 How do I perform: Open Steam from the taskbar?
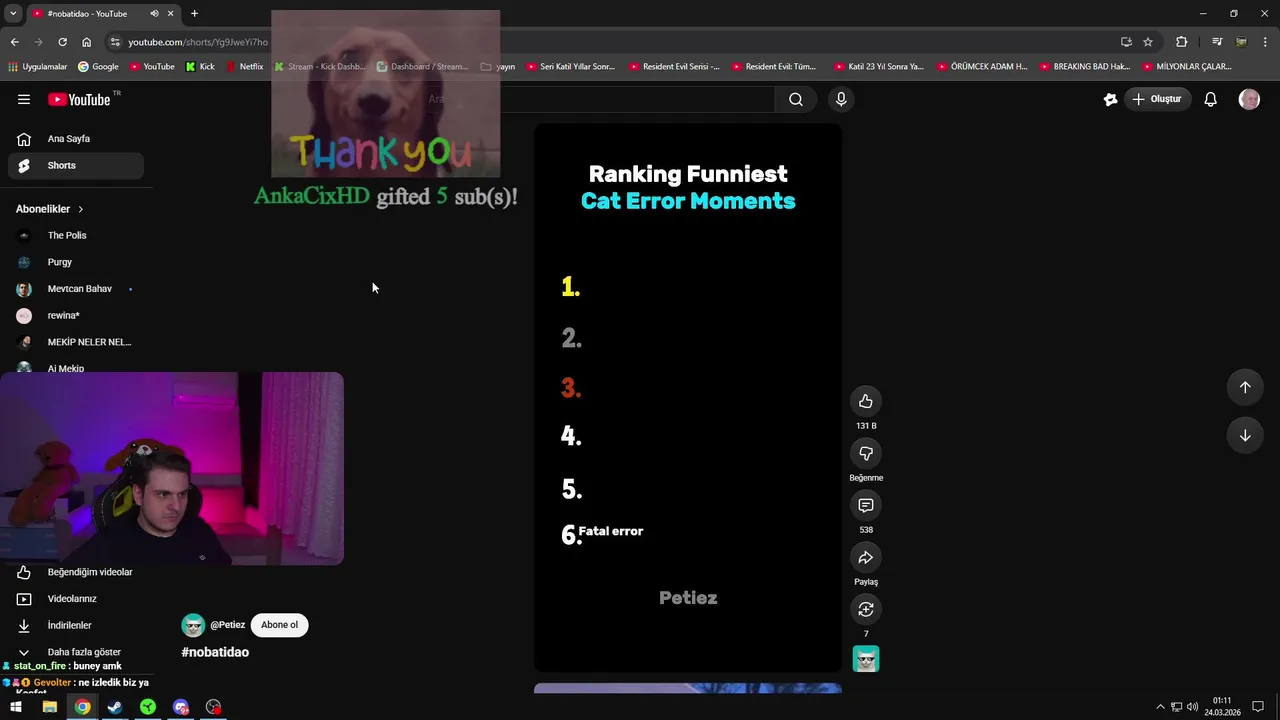coord(115,707)
